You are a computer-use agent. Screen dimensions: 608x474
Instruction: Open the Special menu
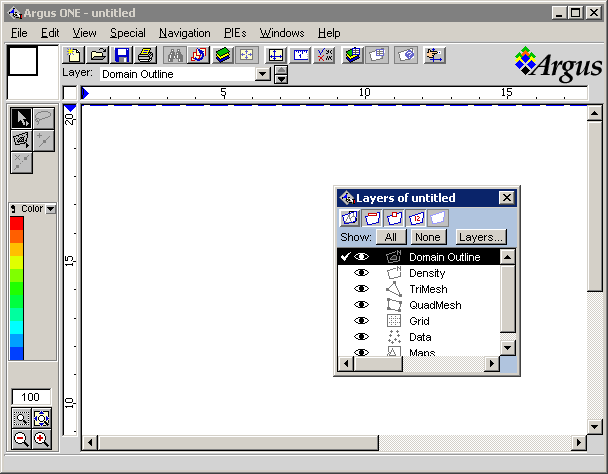point(128,33)
